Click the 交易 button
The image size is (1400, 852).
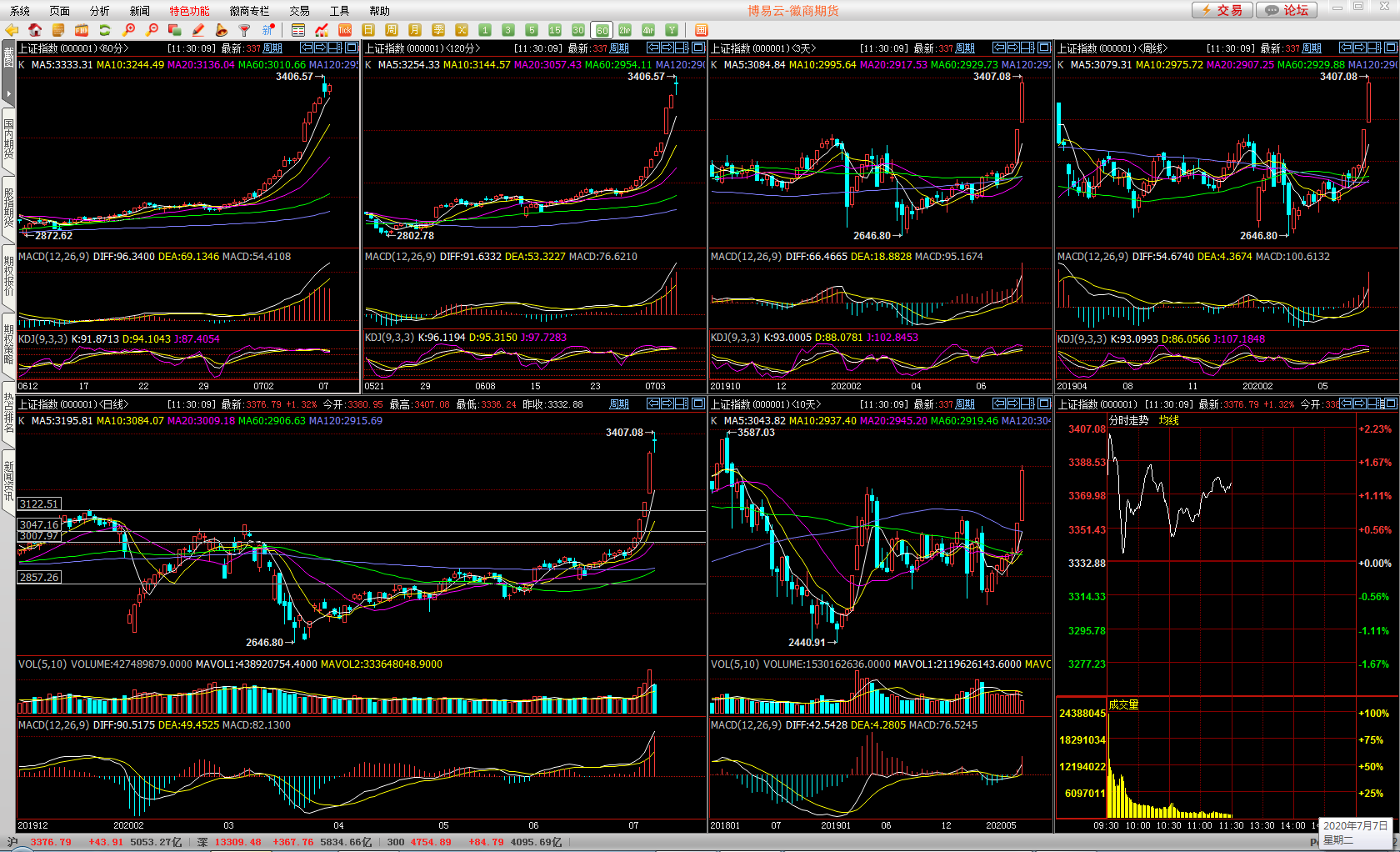1222,10
